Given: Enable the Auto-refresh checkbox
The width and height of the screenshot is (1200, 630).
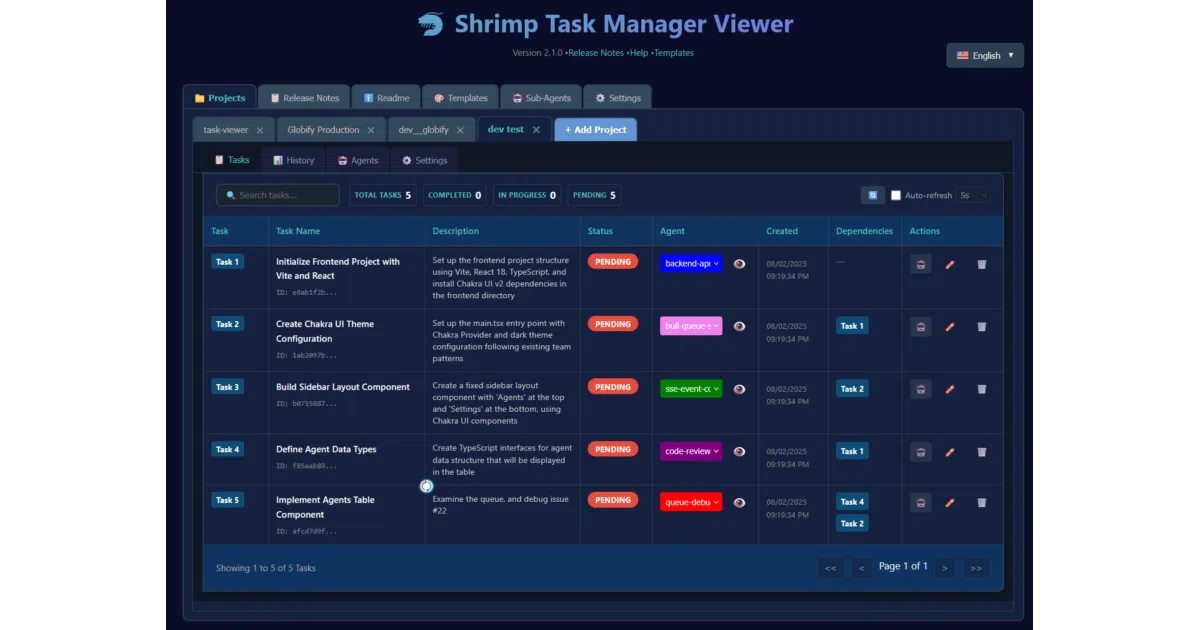Looking at the screenshot, I should (x=896, y=195).
